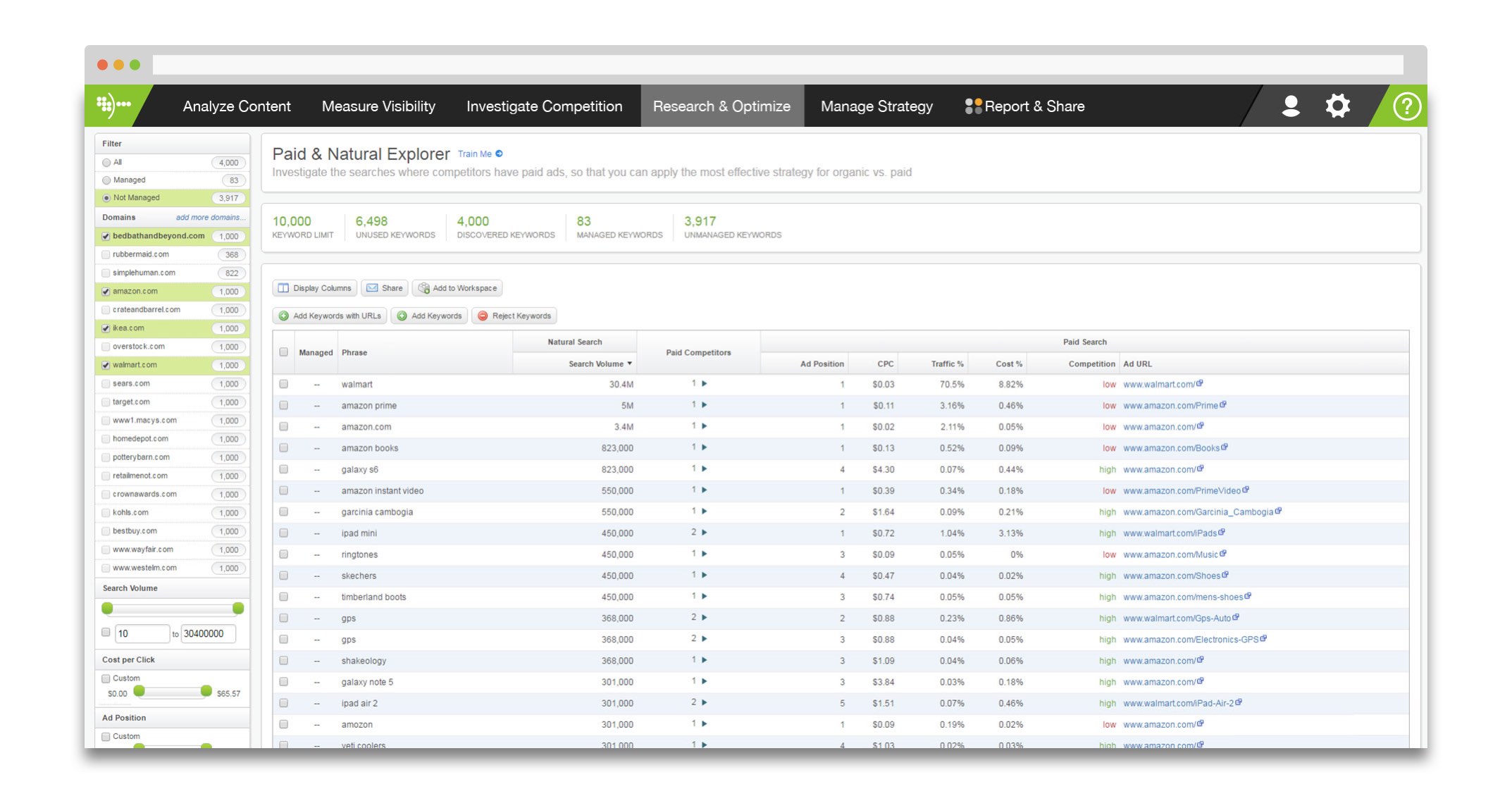Image resolution: width=1512 pixels, height=789 pixels.
Task: Expand paid competitors arrow for skechers
Action: [x=704, y=575]
